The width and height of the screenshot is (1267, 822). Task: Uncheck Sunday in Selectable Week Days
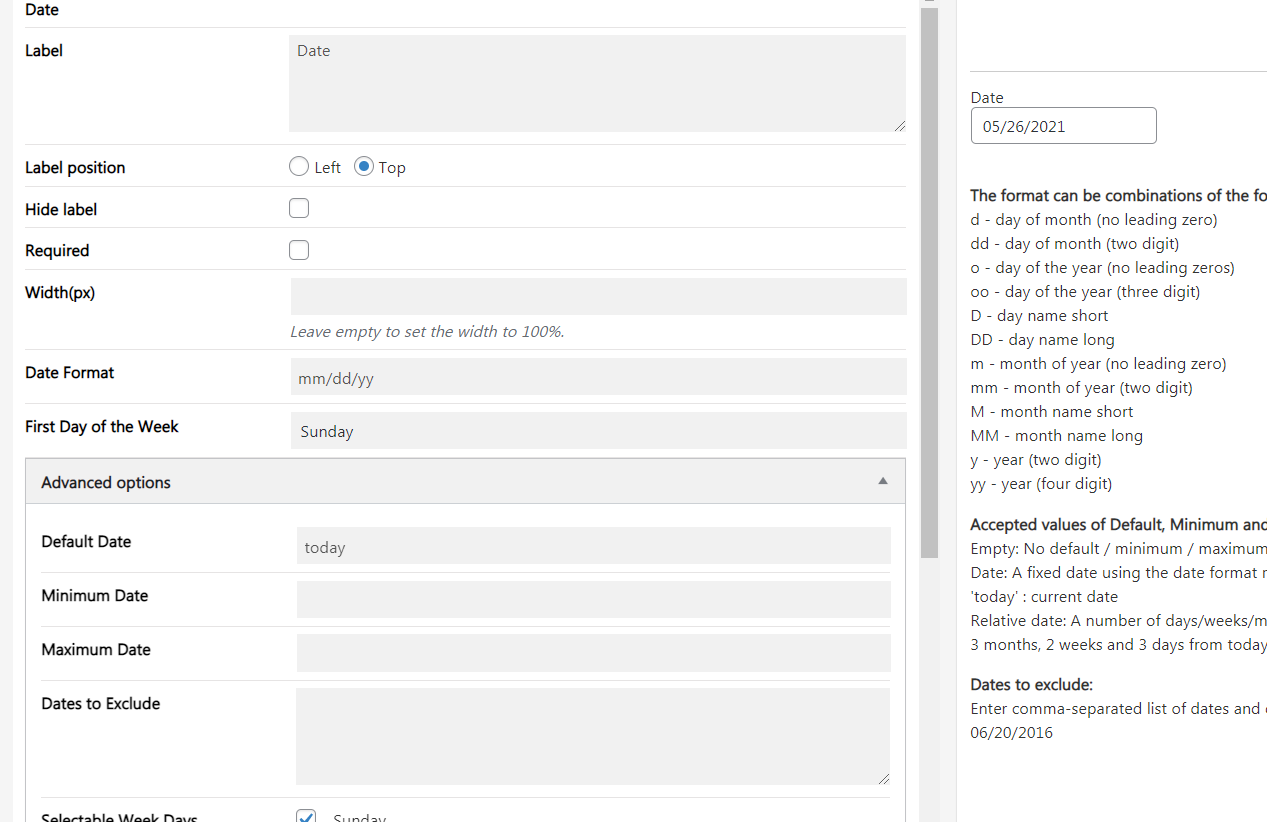(x=306, y=817)
